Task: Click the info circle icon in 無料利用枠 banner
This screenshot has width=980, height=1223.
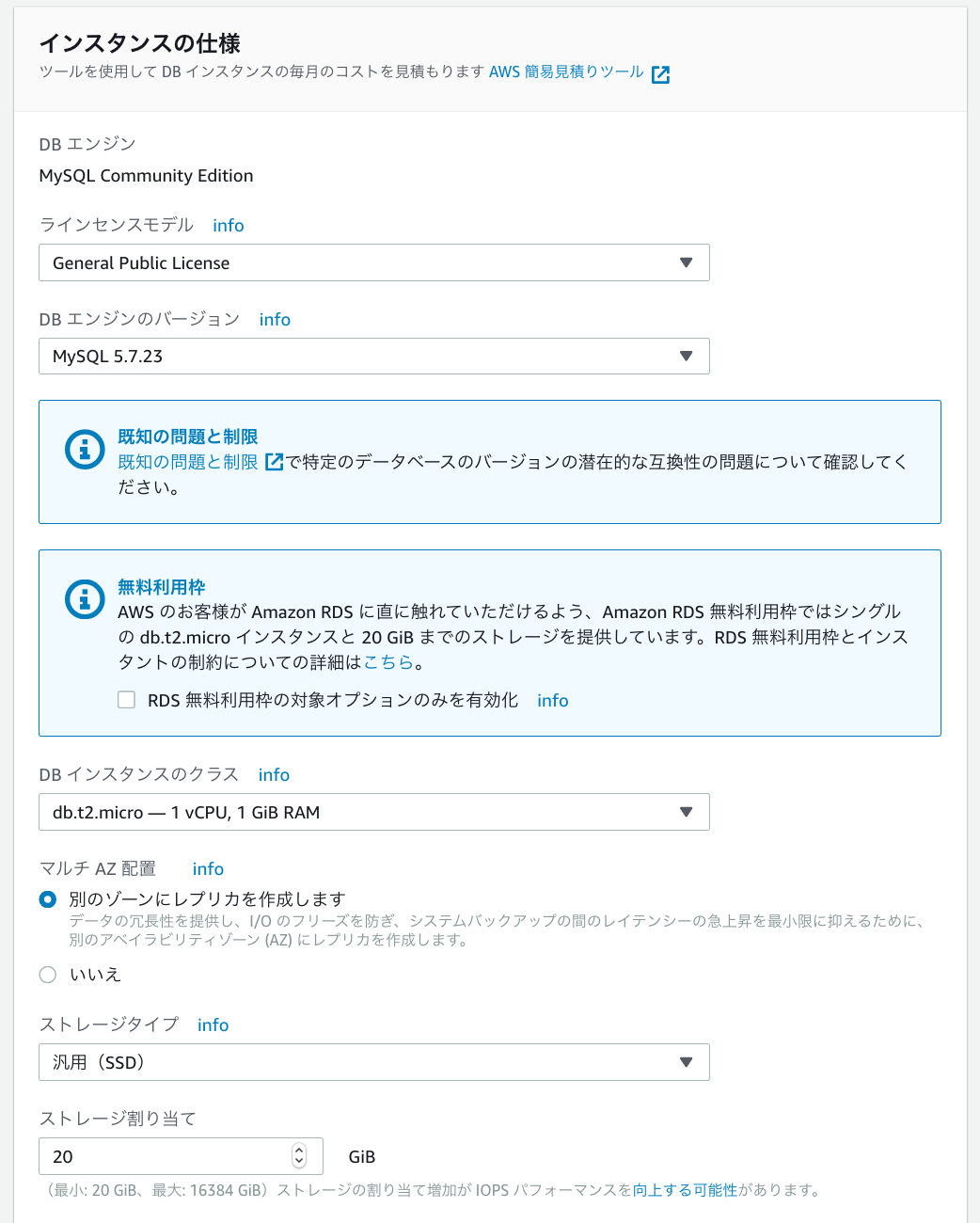Action: (84, 599)
